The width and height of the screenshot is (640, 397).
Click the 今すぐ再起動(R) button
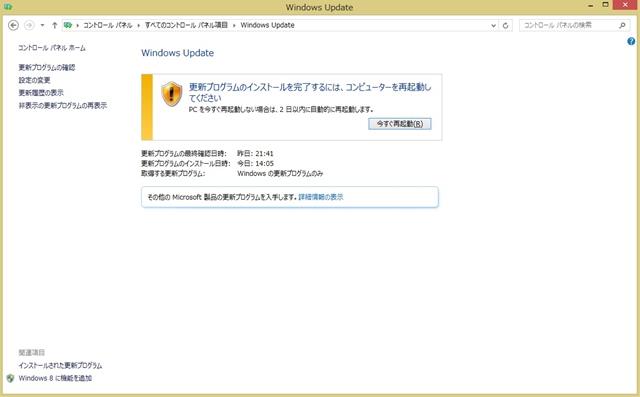[400, 124]
